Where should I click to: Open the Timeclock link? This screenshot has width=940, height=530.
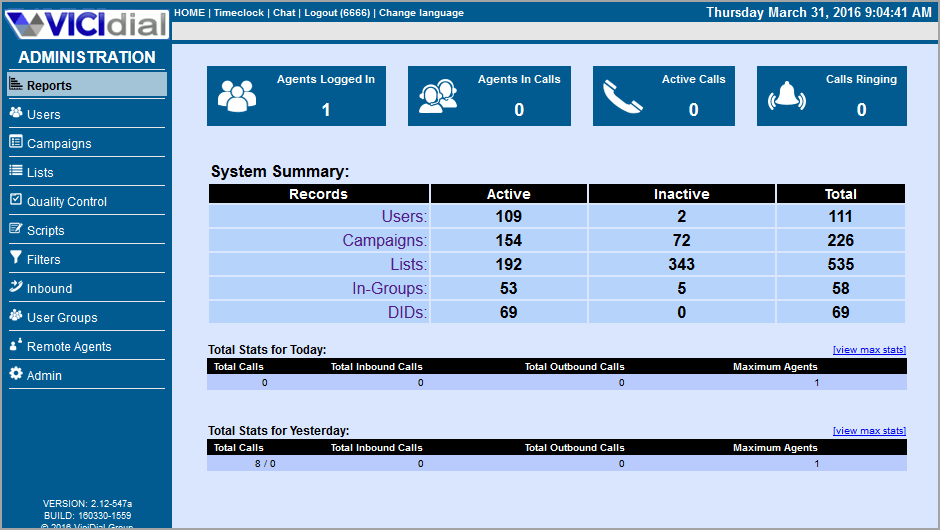(x=240, y=13)
